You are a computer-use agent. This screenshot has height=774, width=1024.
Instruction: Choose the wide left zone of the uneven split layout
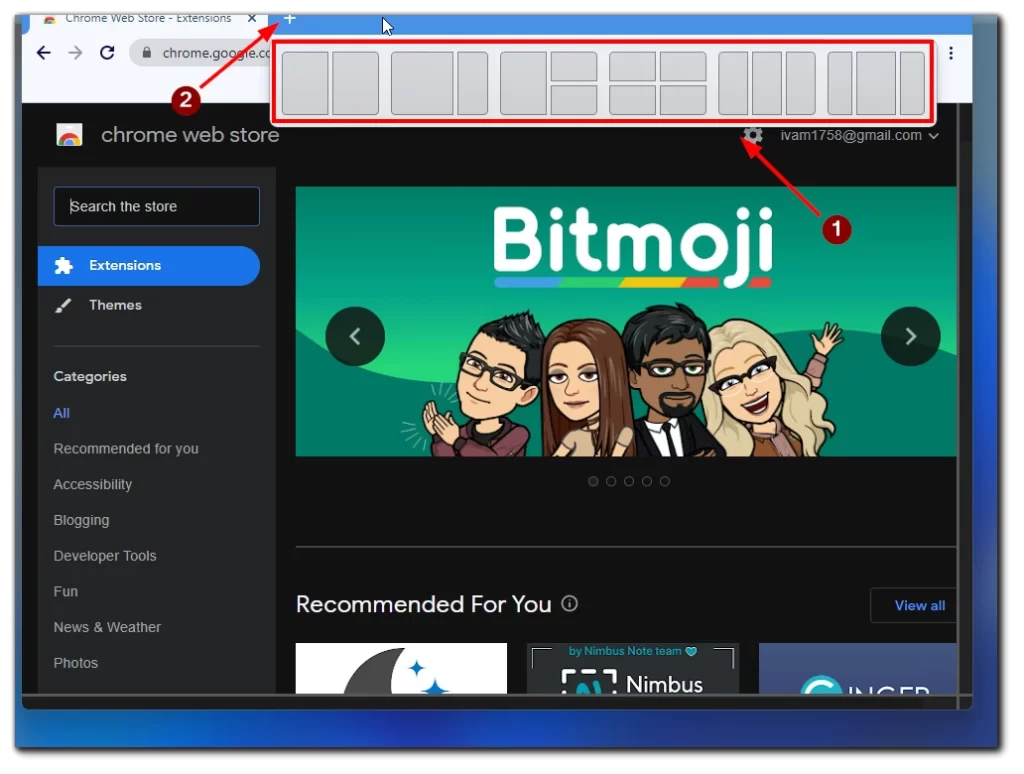(422, 83)
